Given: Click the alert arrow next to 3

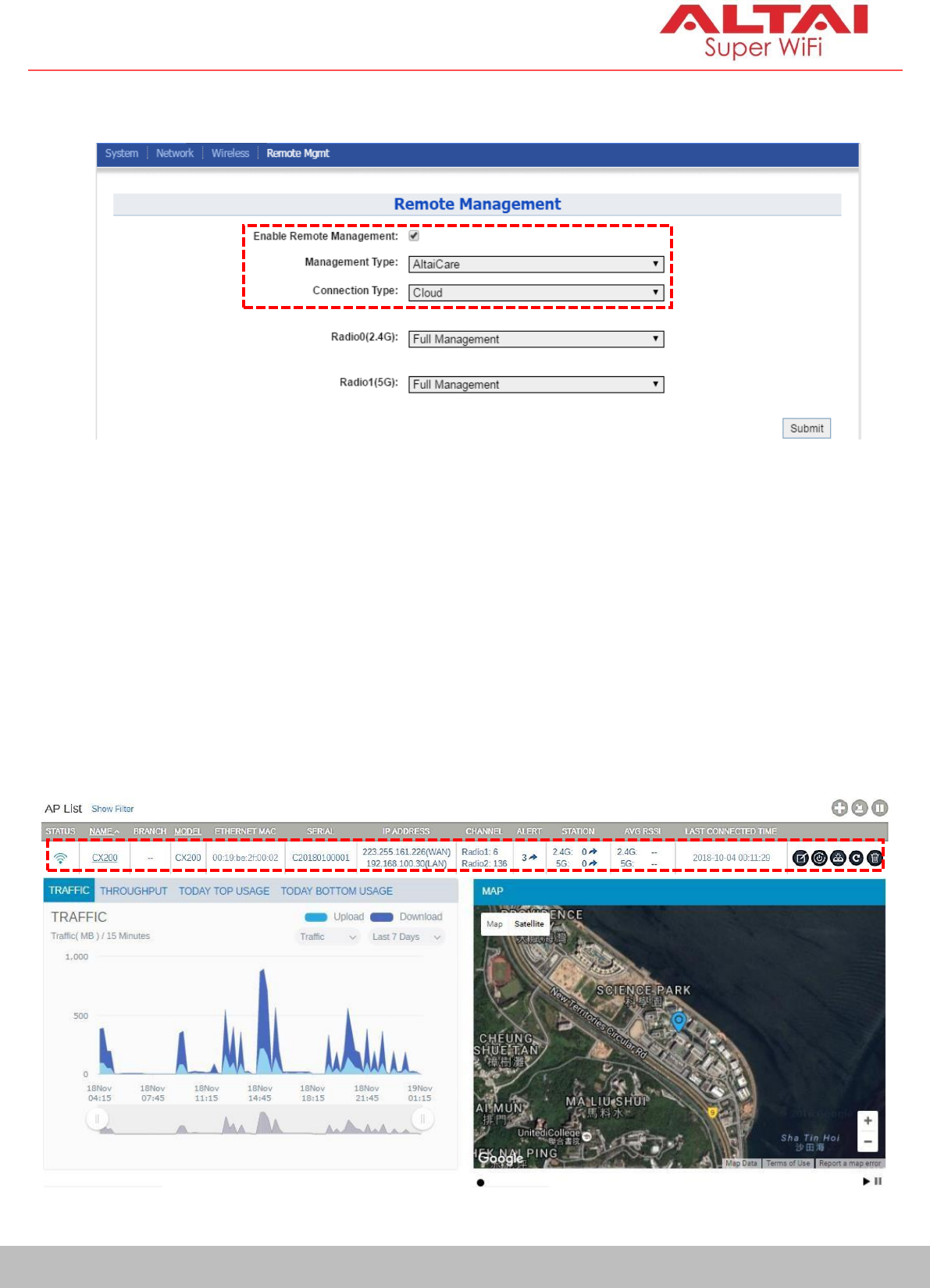Looking at the screenshot, I should [x=533, y=857].
